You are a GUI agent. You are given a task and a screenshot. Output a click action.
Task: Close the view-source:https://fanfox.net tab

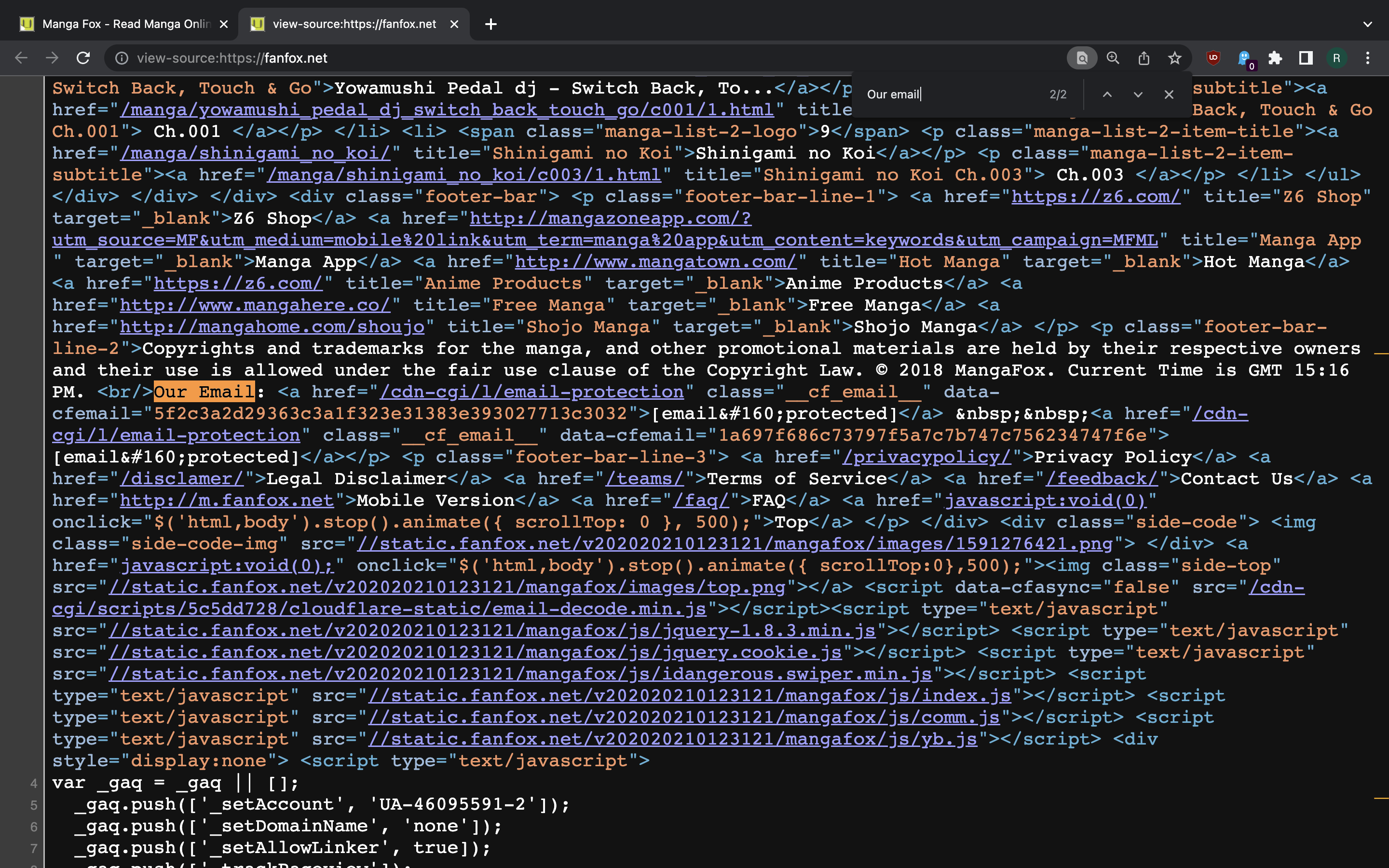tap(454, 24)
